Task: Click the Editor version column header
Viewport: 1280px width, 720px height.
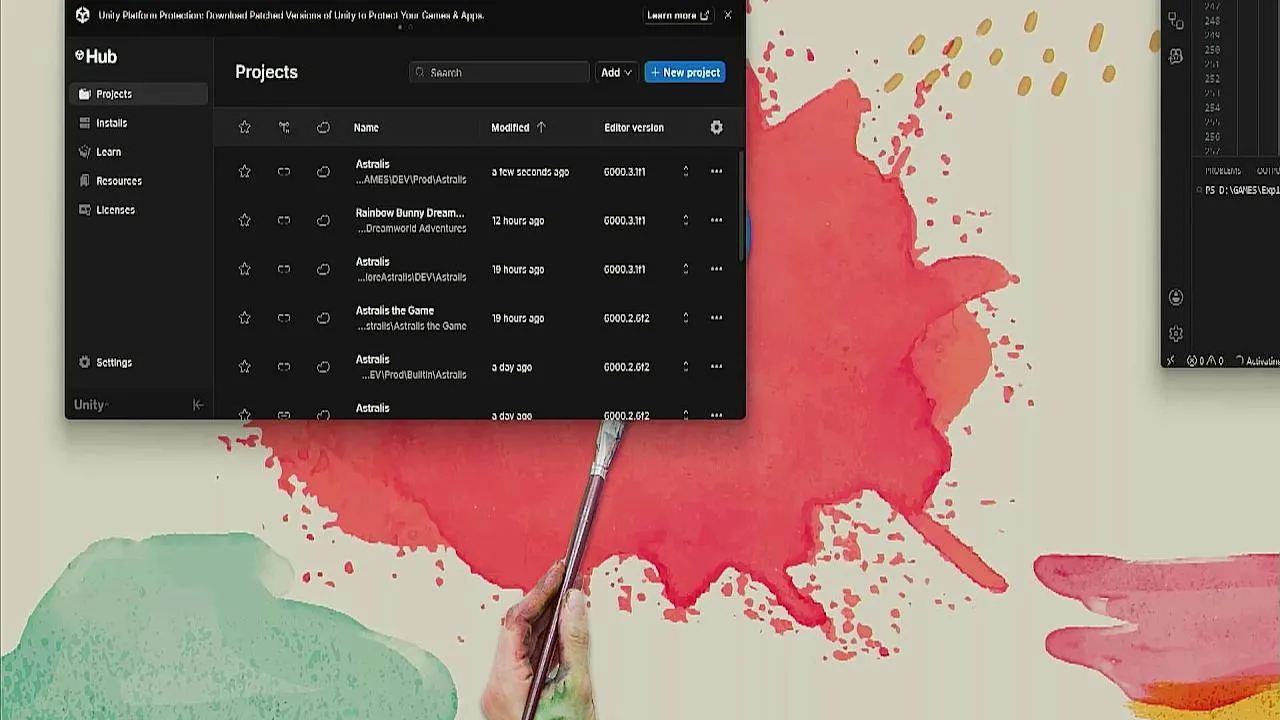Action: pyautogui.click(x=634, y=127)
